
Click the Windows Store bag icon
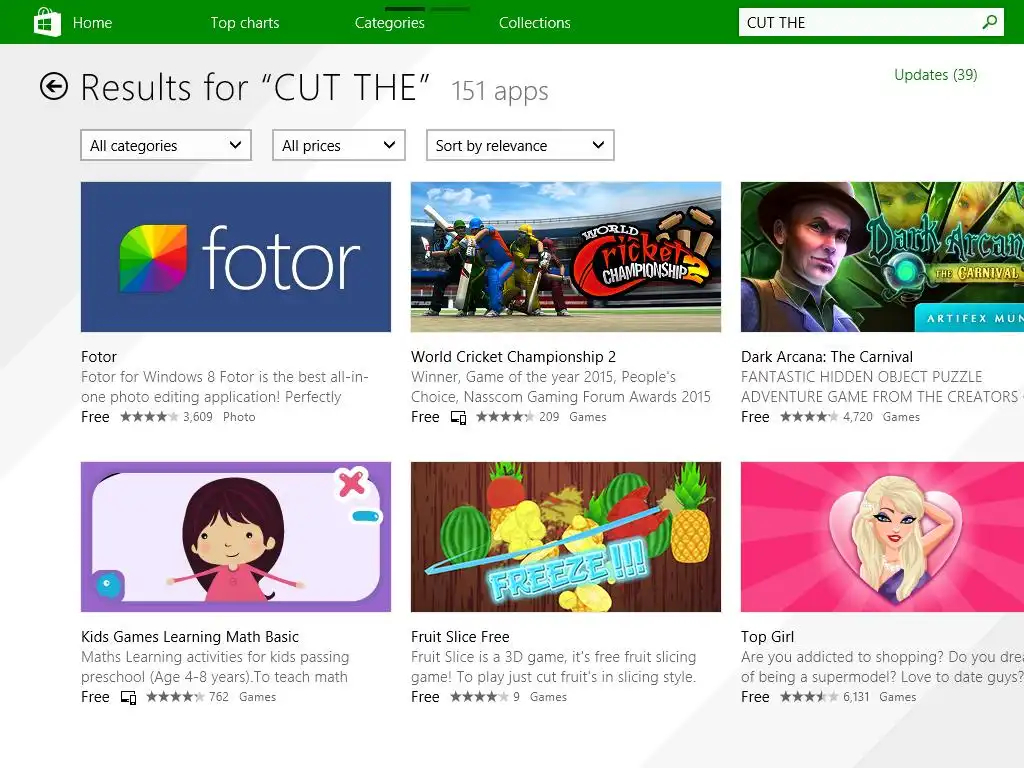pyautogui.click(x=47, y=22)
